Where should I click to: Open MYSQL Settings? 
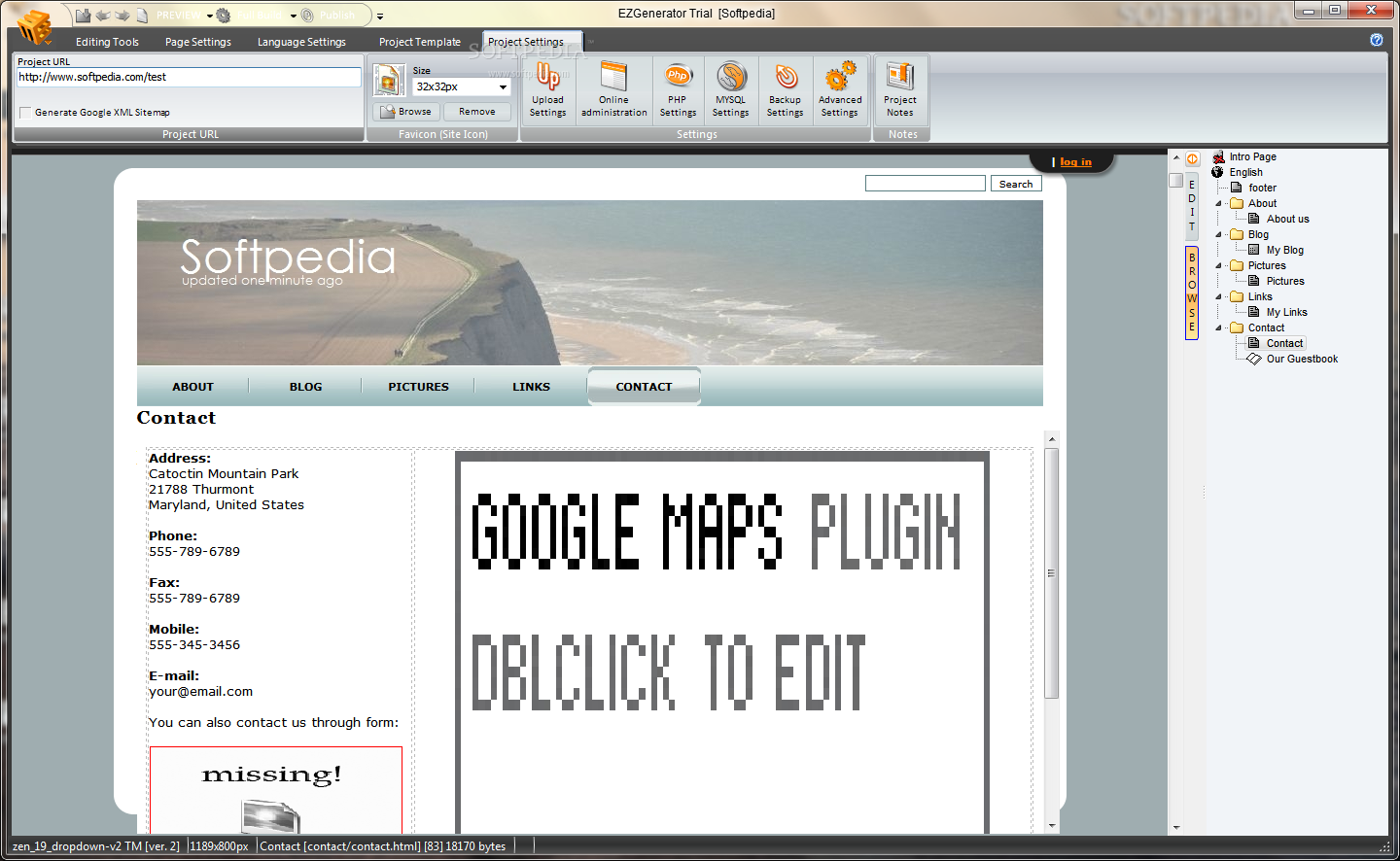coord(731,89)
